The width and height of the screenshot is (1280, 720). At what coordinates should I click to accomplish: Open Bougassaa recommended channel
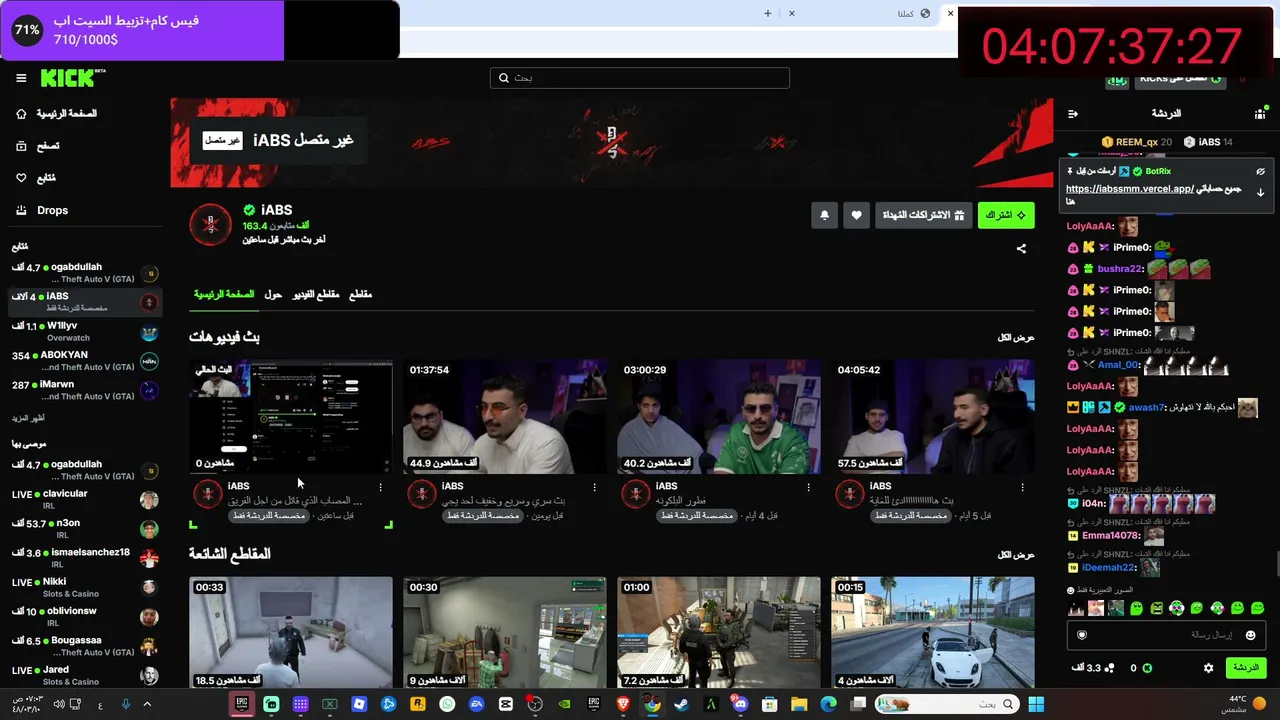click(85, 646)
